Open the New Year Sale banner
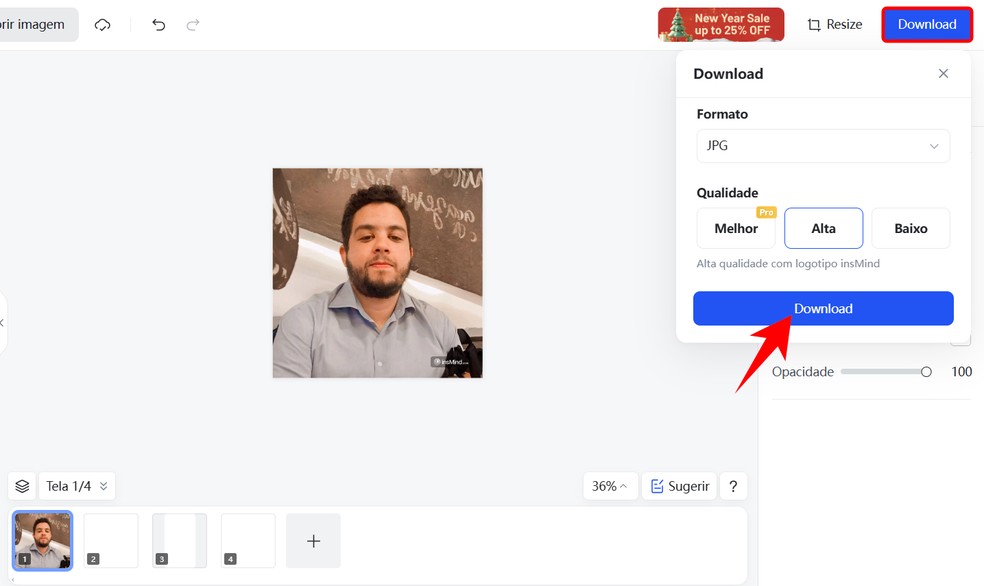Screen dimensions: 984x586 point(720,24)
